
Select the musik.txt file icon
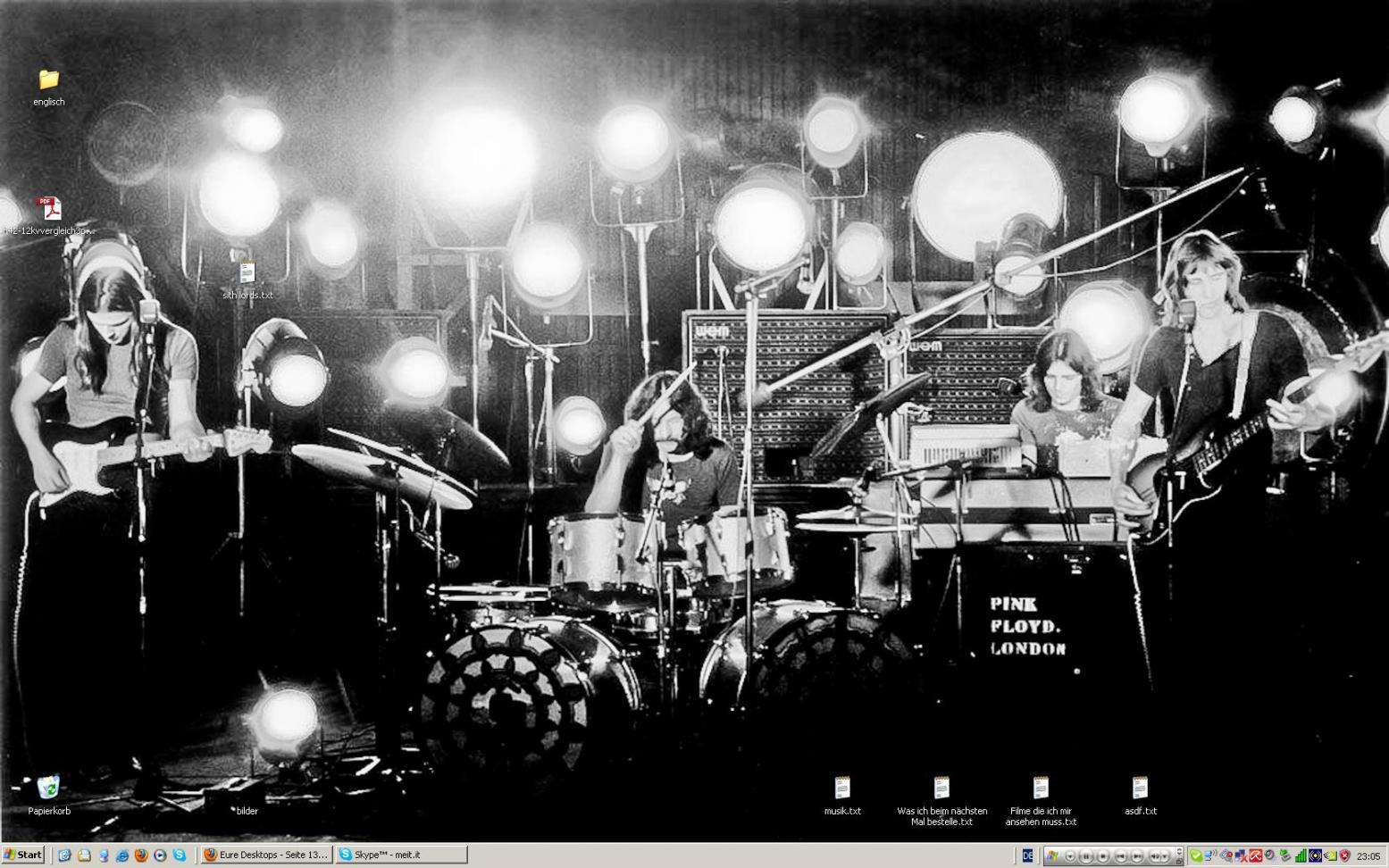pos(842,788)
